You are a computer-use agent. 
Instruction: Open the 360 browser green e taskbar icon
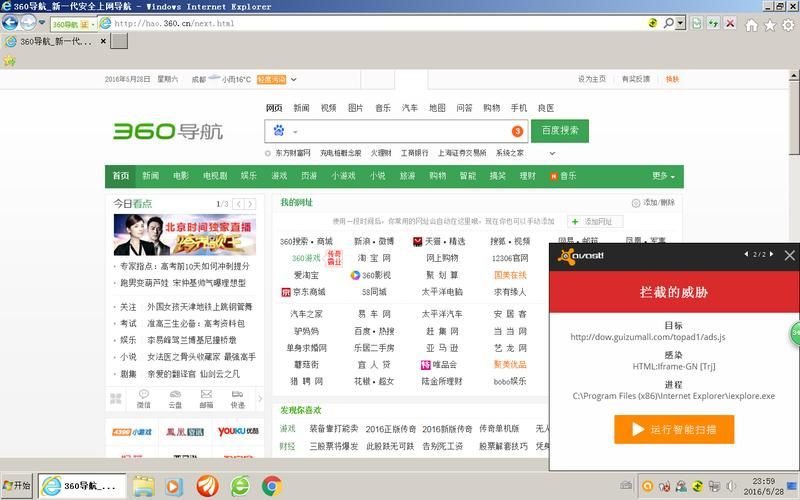pyautogui.click(x=240, y=486)
